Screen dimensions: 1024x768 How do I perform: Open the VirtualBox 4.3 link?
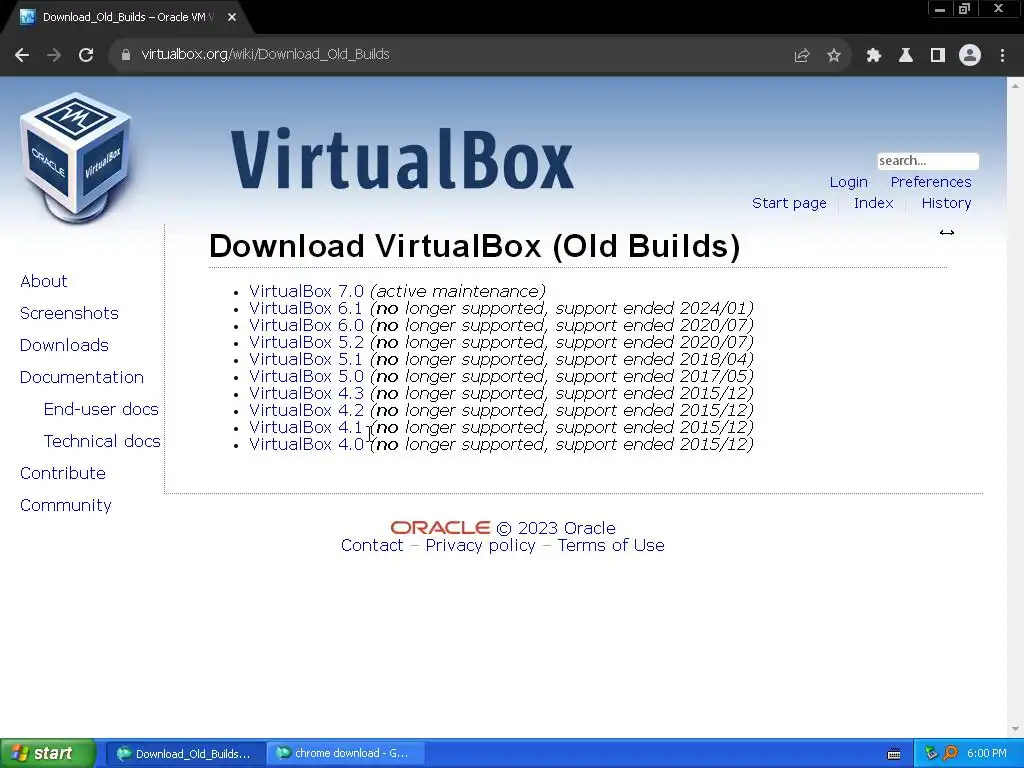pos(306,393)
